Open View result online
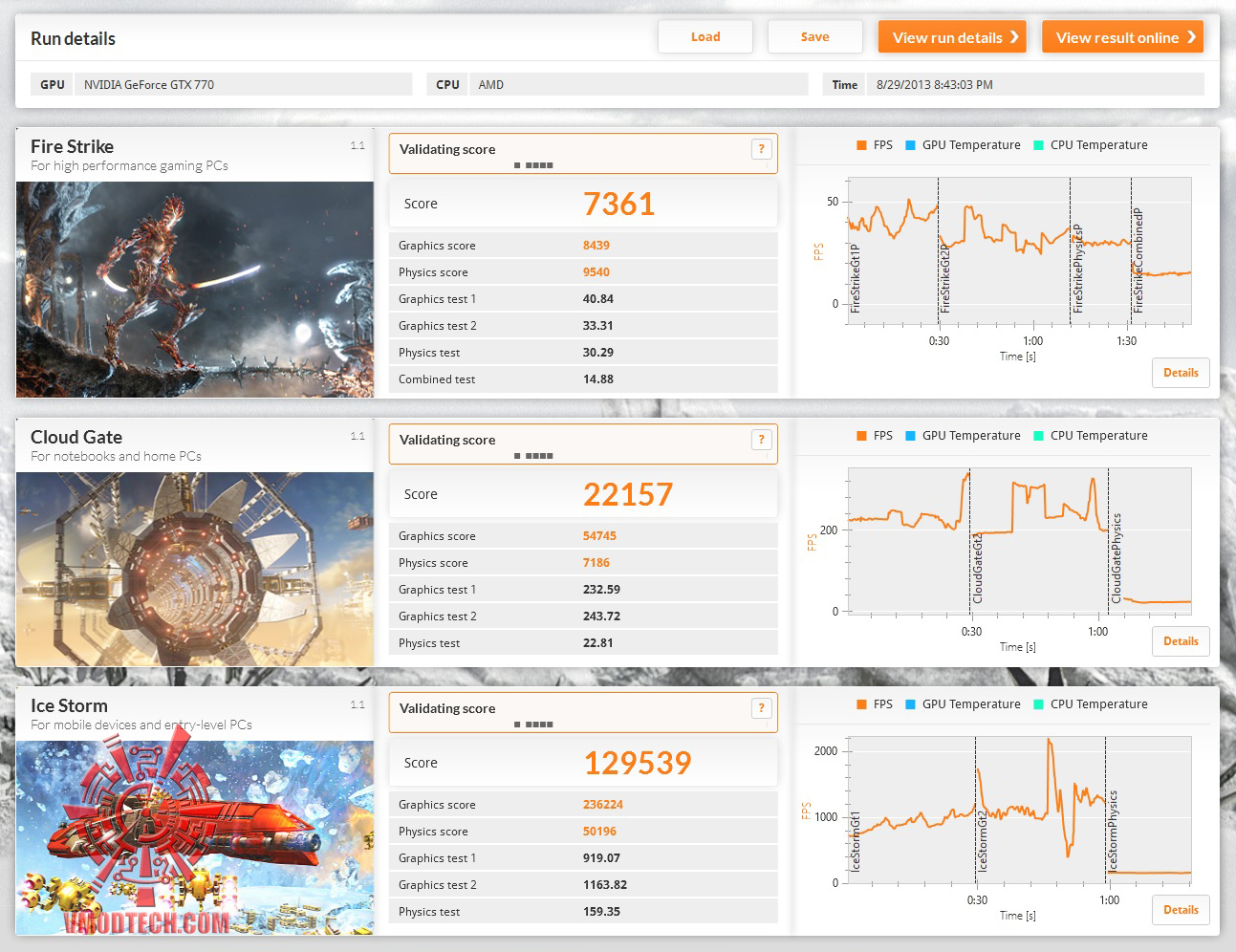Image resolution: width=1236 pixels, height=952 pixels. [x=1122, y=37]
